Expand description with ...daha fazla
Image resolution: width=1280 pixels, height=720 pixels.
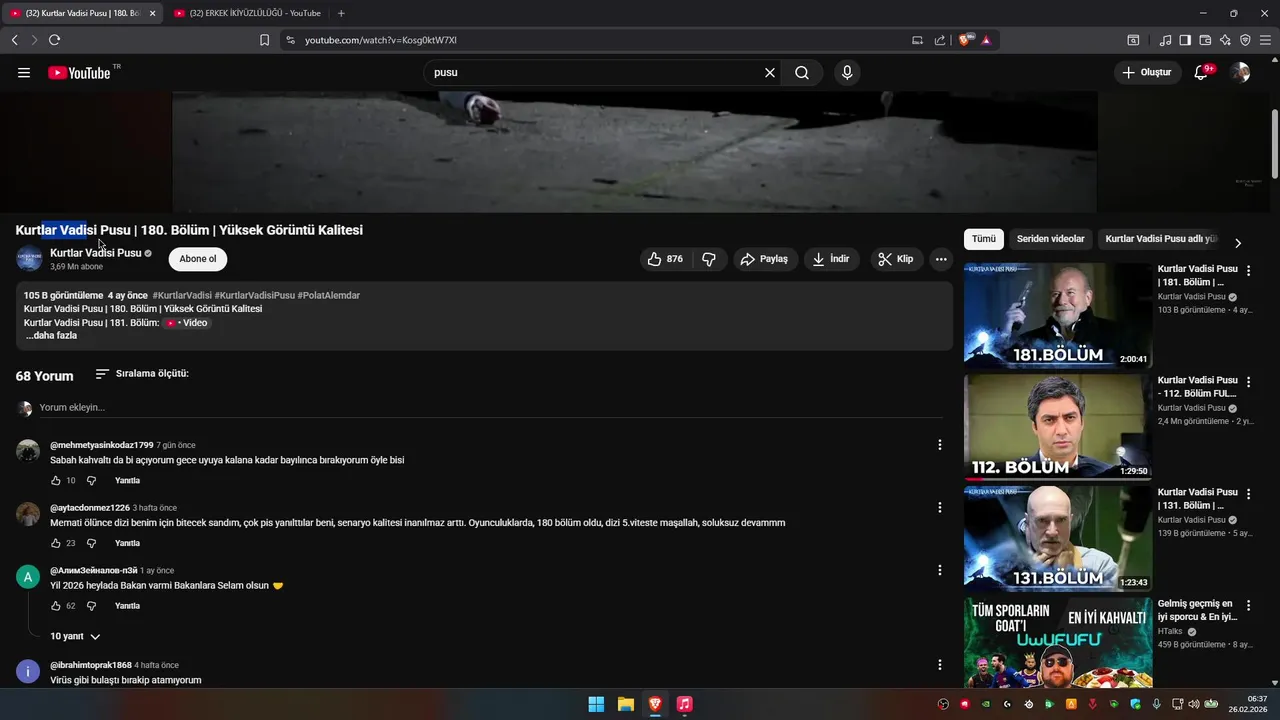coord(51,336)
